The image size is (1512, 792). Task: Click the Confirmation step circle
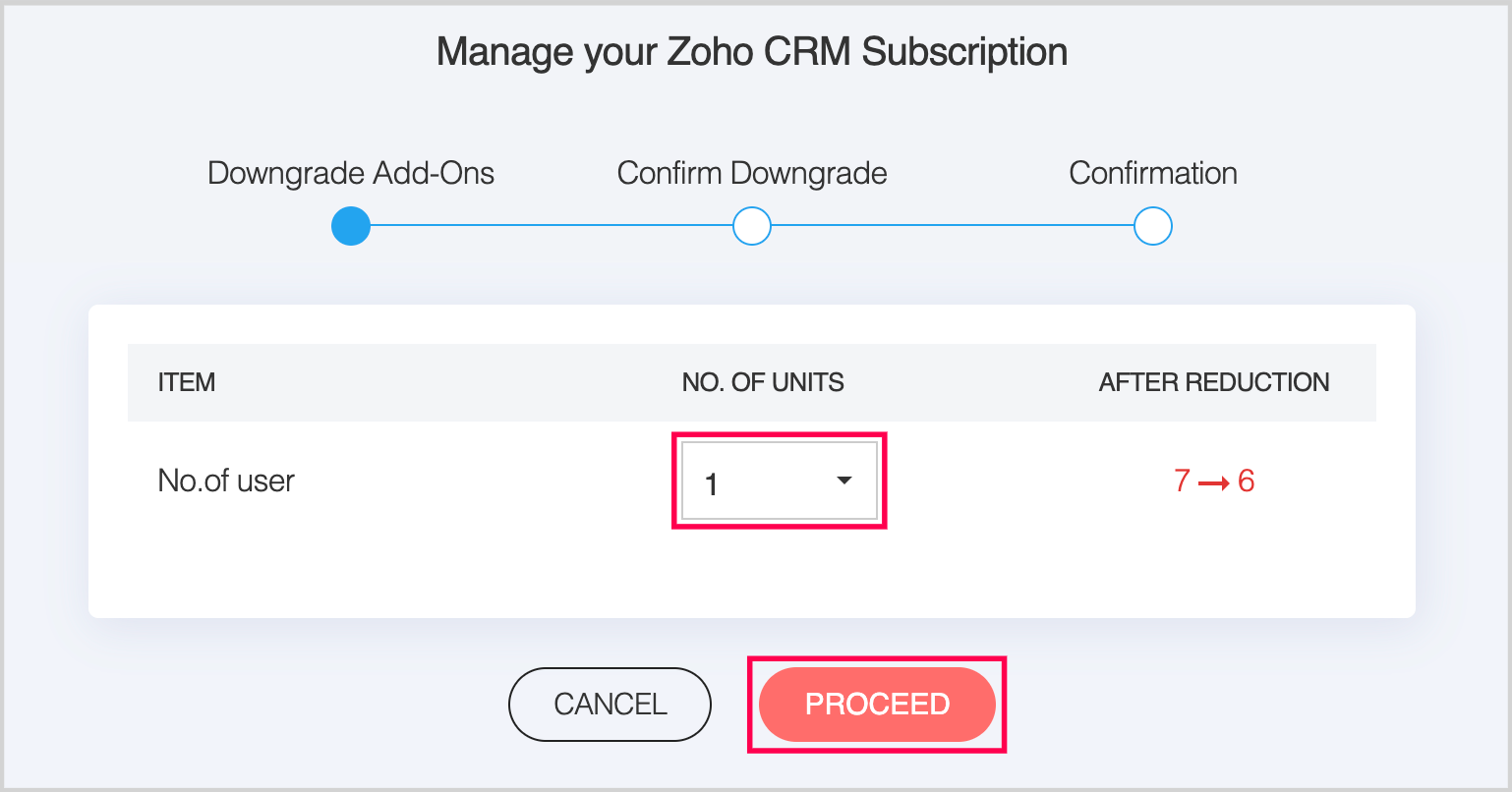(1152, 226)
